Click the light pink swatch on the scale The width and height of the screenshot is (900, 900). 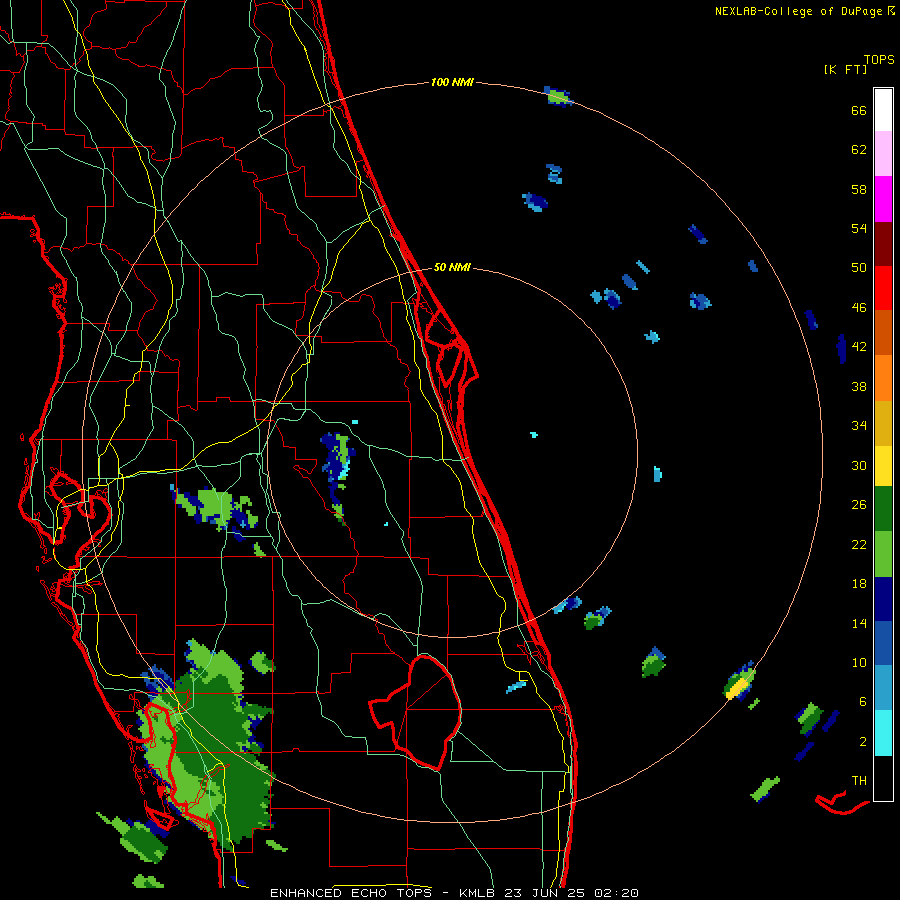pos(883,154)
